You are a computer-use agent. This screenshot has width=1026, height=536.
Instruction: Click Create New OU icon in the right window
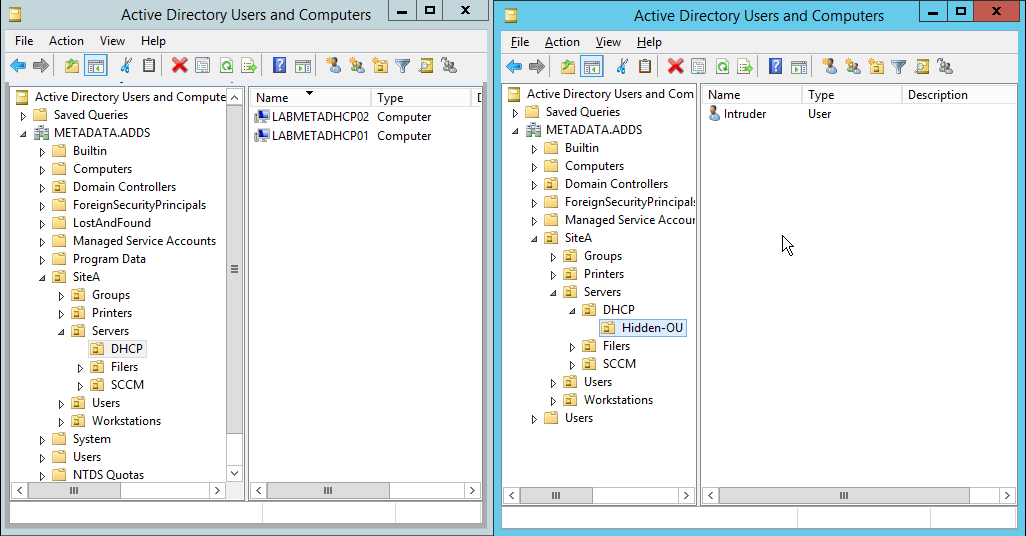(x=876, y=66)
